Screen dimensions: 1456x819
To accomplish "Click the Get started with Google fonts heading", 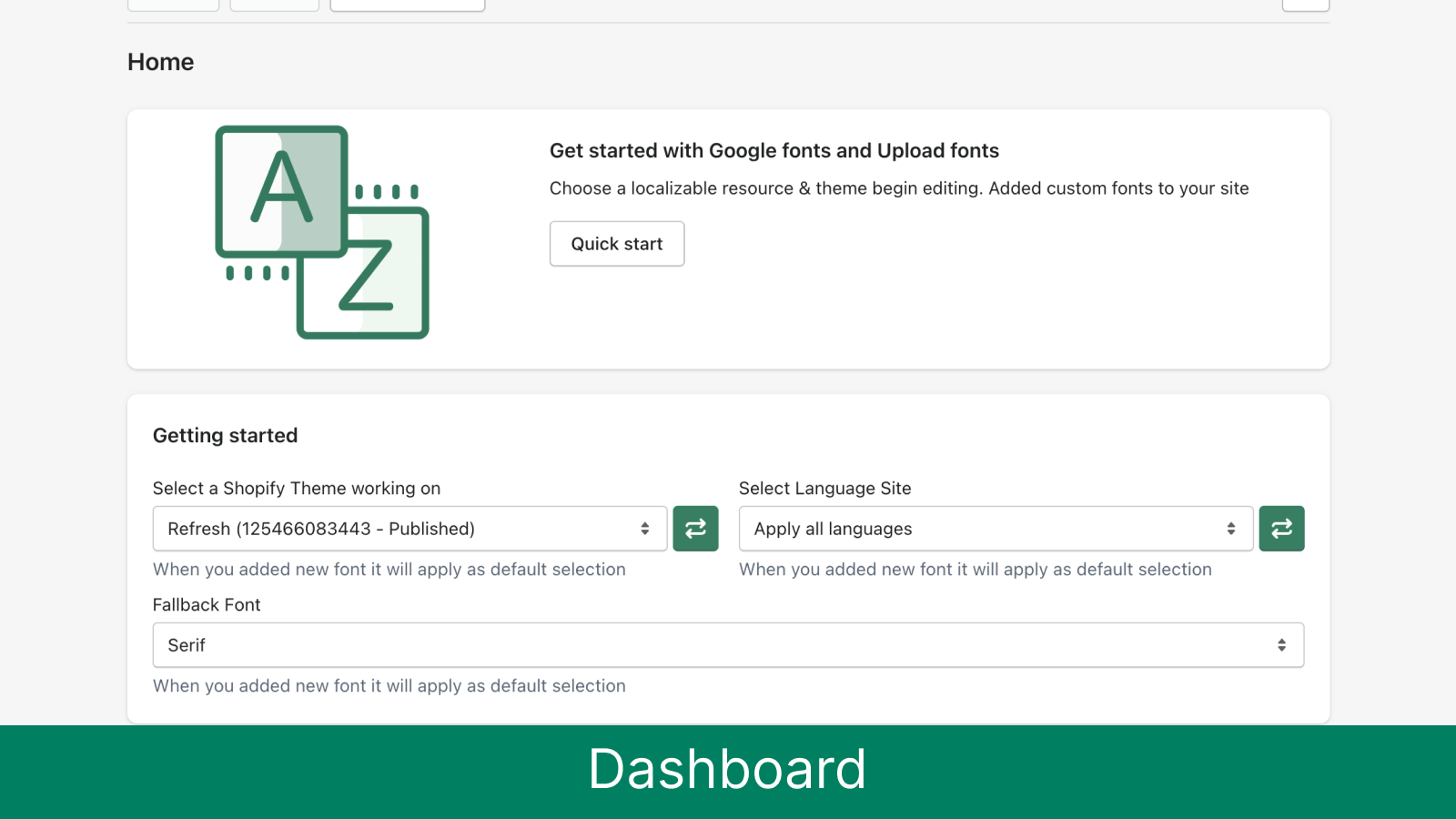I will pyautogui.click(x=773, y=150).
